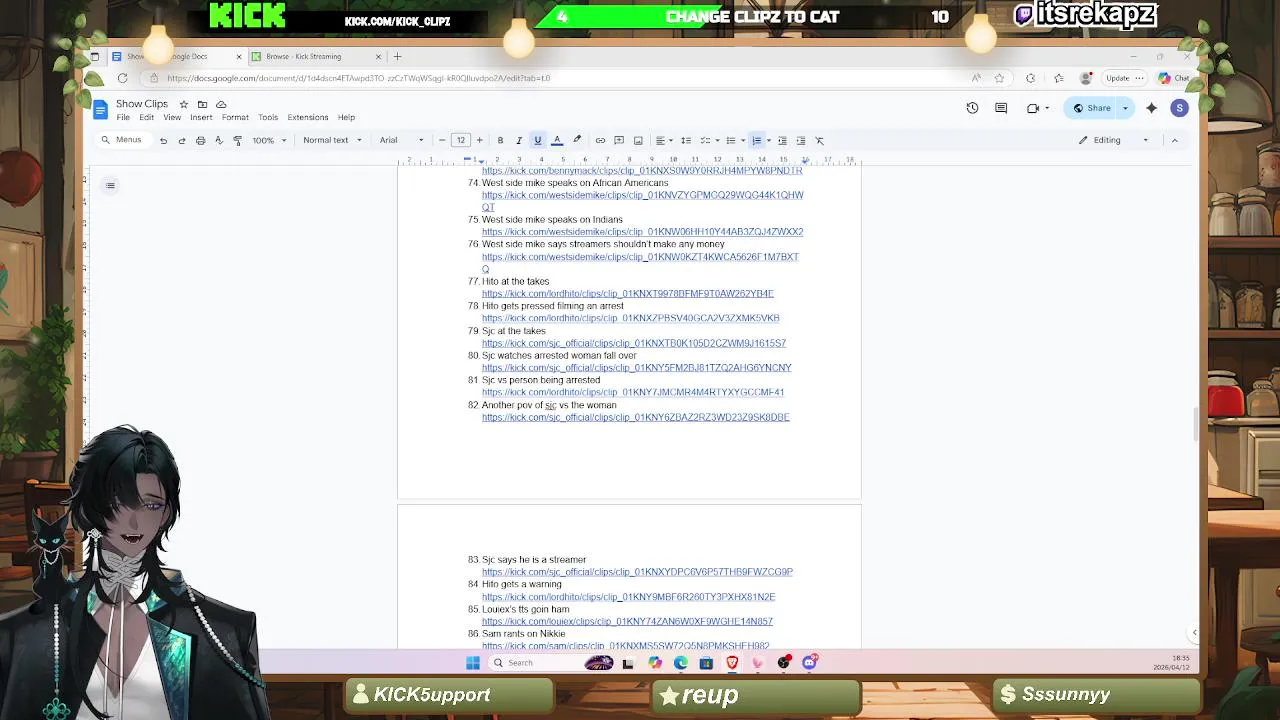Reload the browser page
Screen dimensions: 1280x720
point(122,78)
